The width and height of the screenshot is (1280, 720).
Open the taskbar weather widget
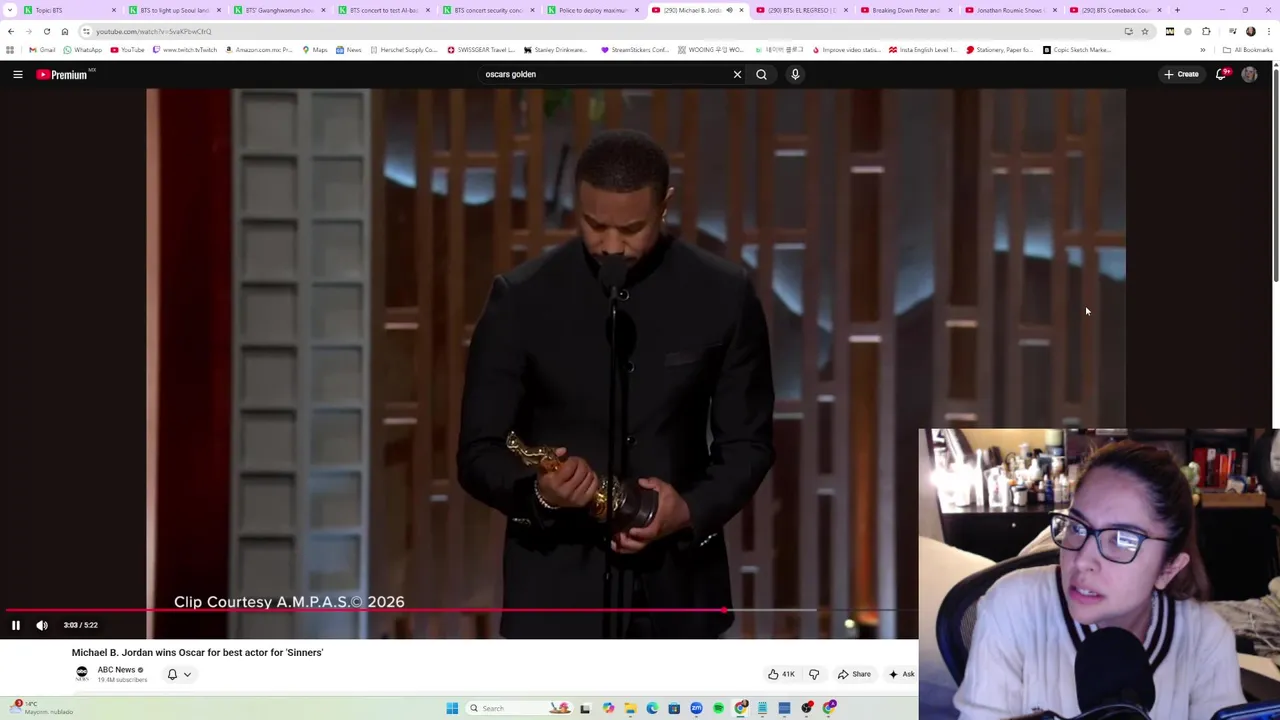tap(40, 708)
